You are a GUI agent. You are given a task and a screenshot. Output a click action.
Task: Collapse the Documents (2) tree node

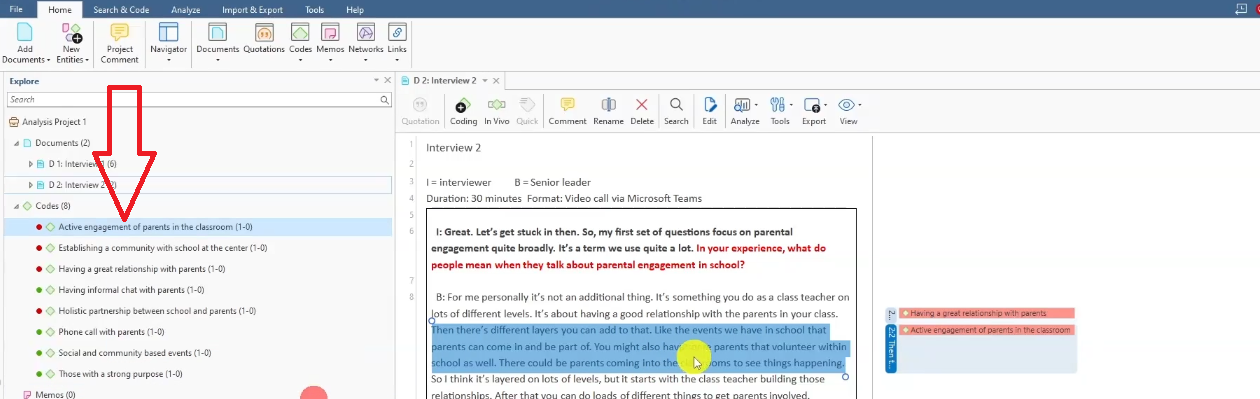coord(16,143)
